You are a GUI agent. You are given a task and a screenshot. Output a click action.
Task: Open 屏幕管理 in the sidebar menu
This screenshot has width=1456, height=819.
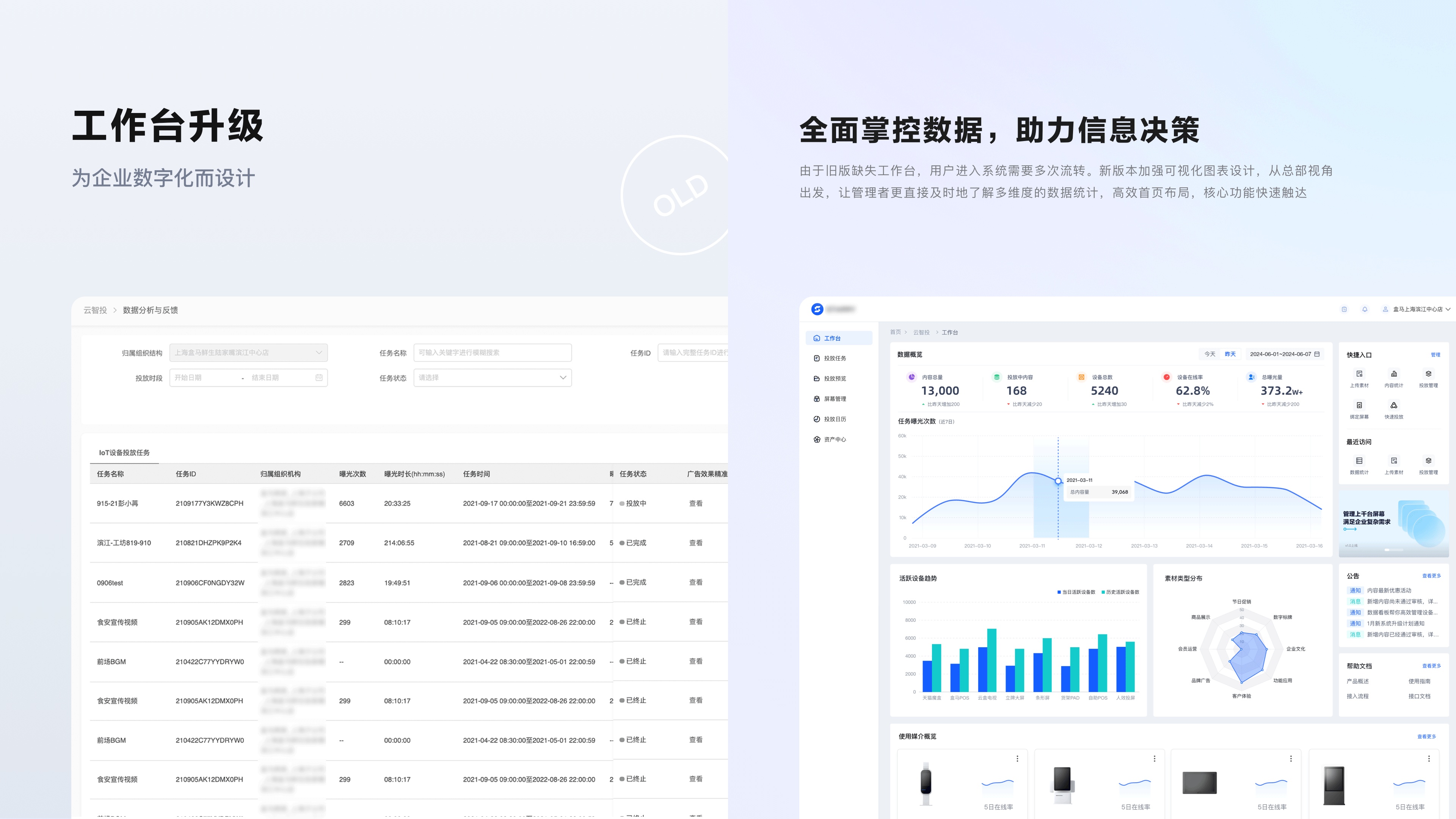834,399
